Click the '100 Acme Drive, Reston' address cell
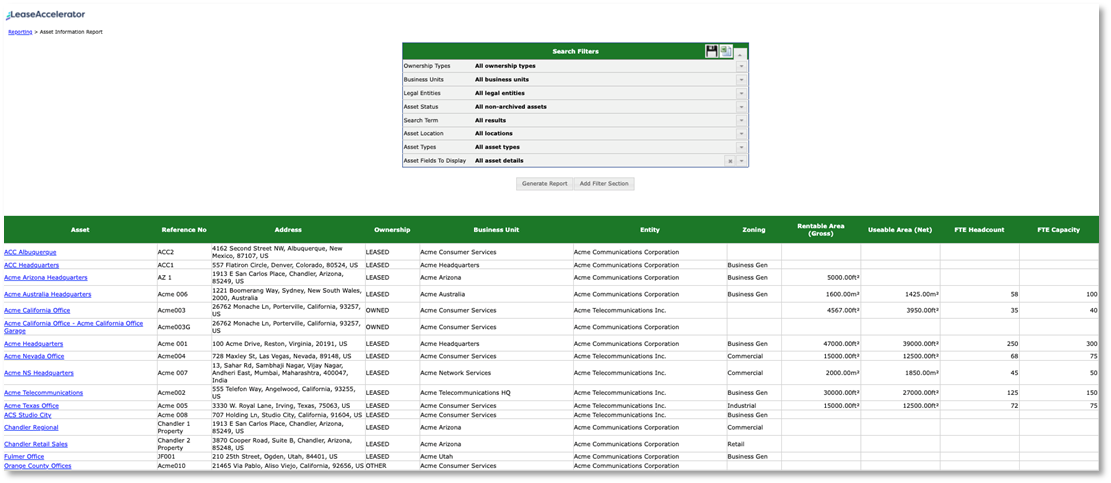This screenshot has height=483, width=1111. (x=288, y=344)
